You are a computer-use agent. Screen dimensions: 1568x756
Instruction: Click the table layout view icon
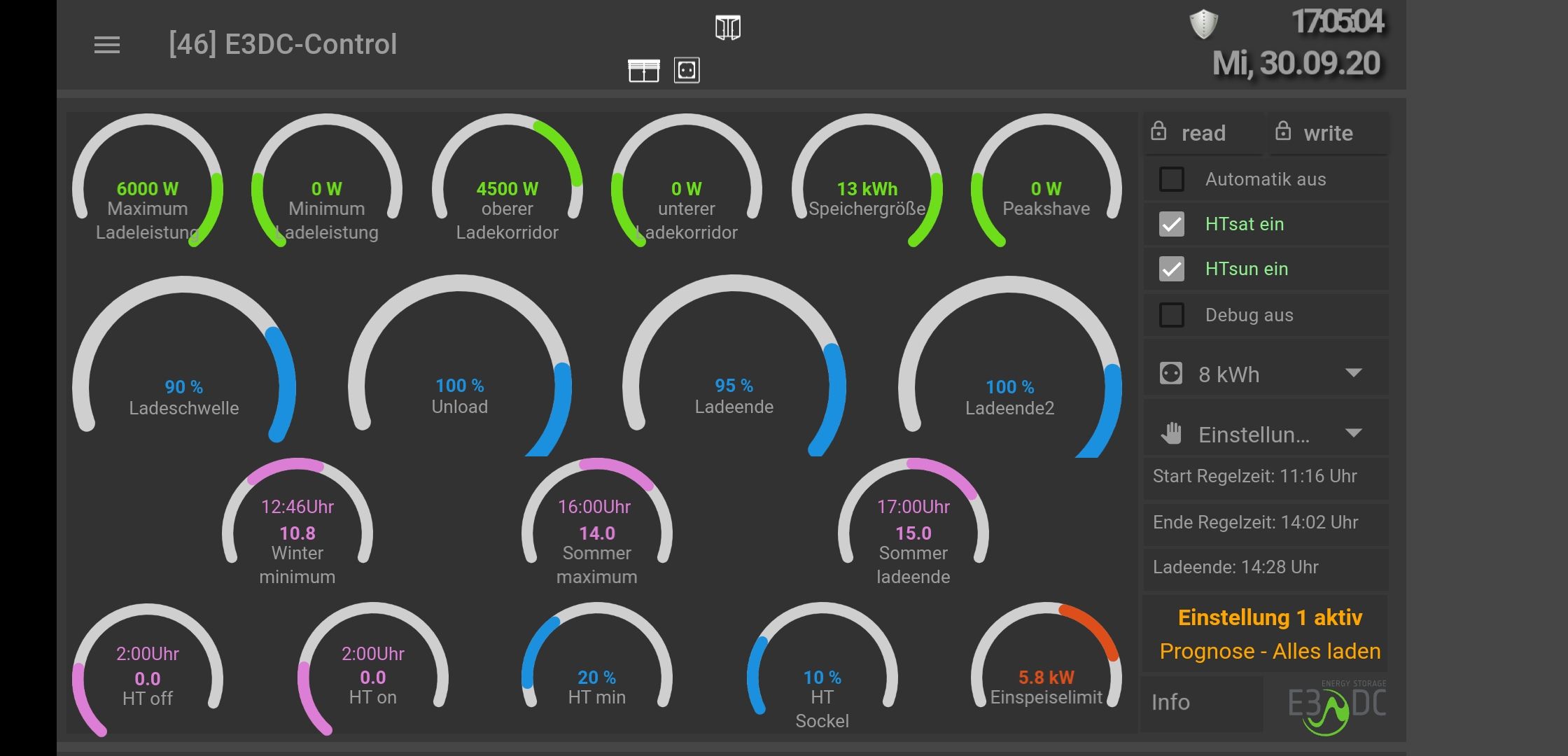[x=644, y=71]
